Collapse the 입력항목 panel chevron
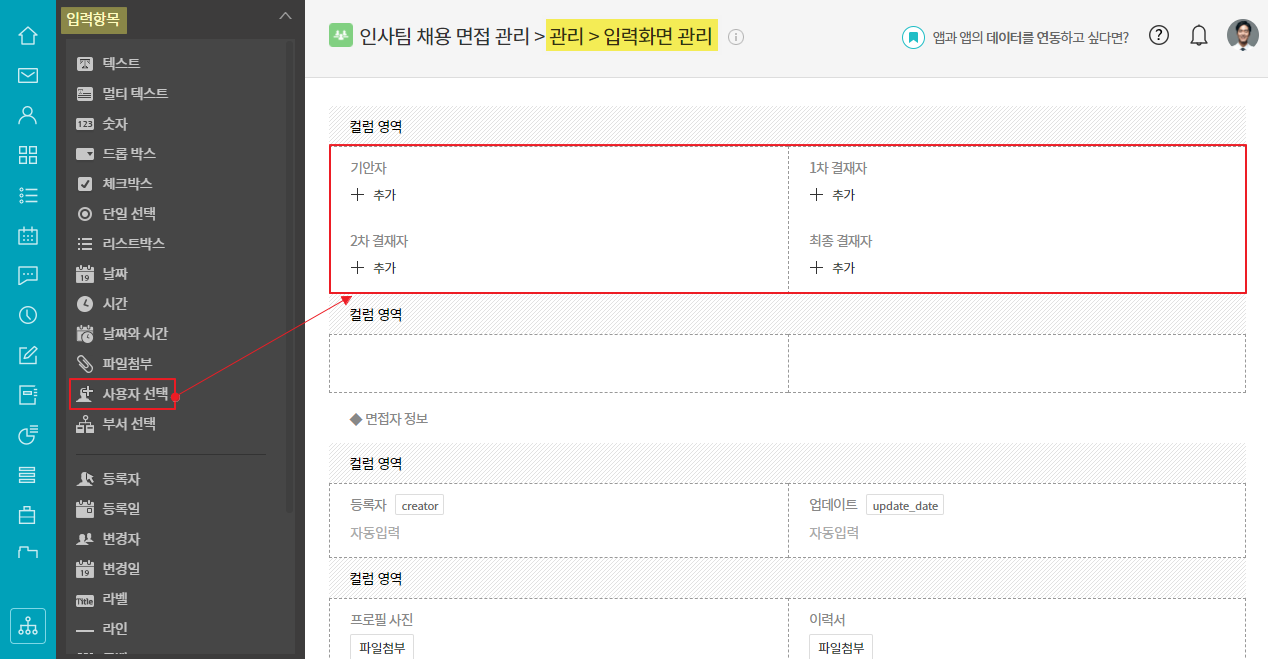This screenshot has height=659, width=1268. tap(285, 16)
